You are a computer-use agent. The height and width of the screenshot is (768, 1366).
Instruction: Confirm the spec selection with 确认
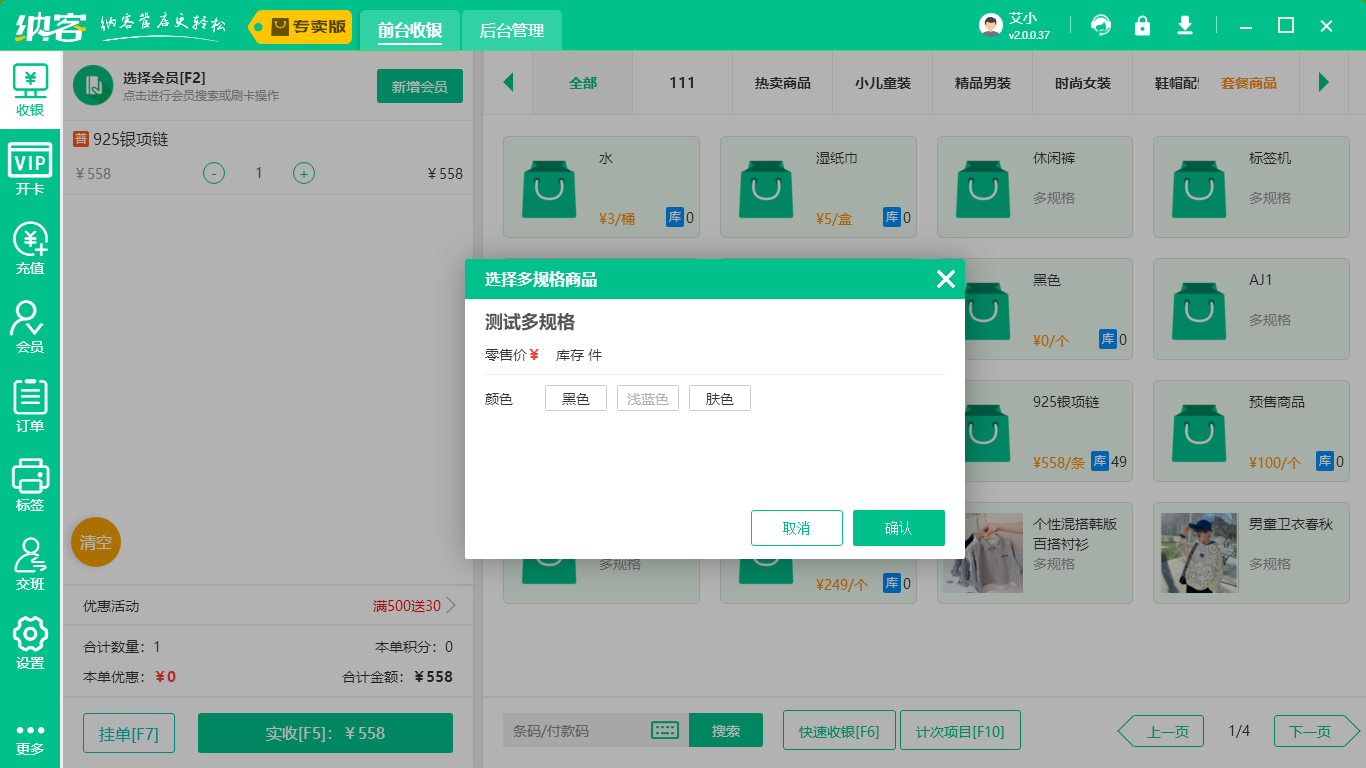click(898, 527)
